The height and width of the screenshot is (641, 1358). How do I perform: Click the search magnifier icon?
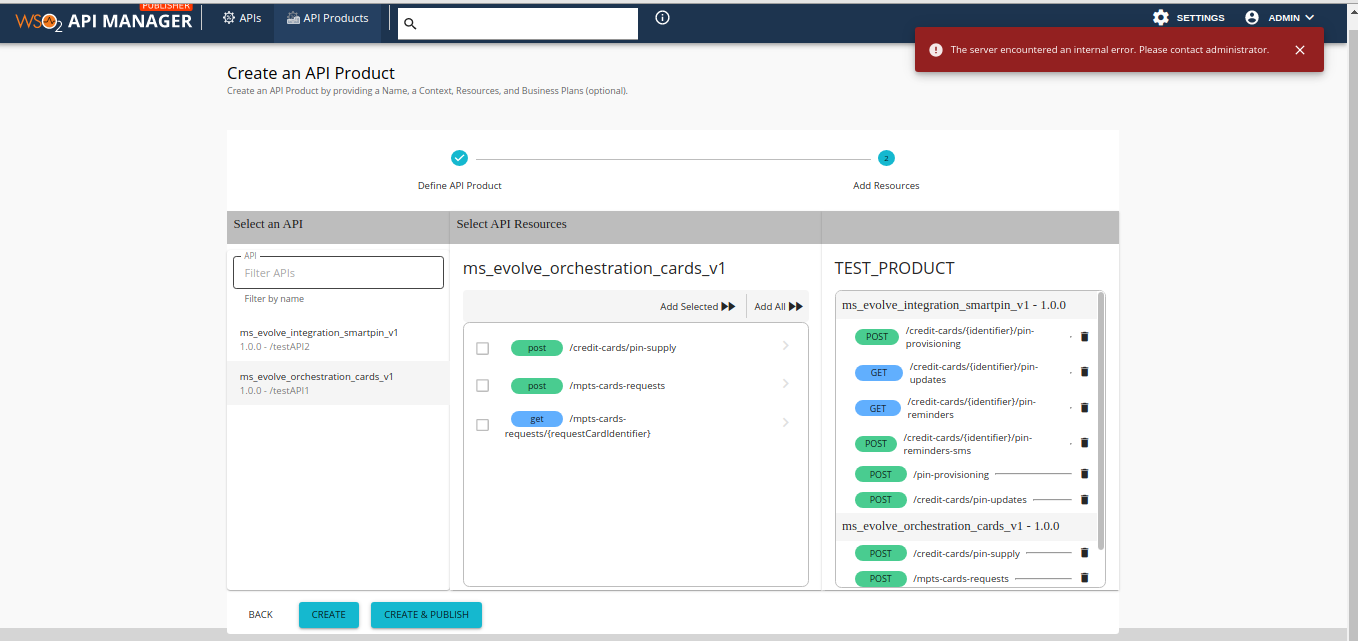click(x=410, y=23)
